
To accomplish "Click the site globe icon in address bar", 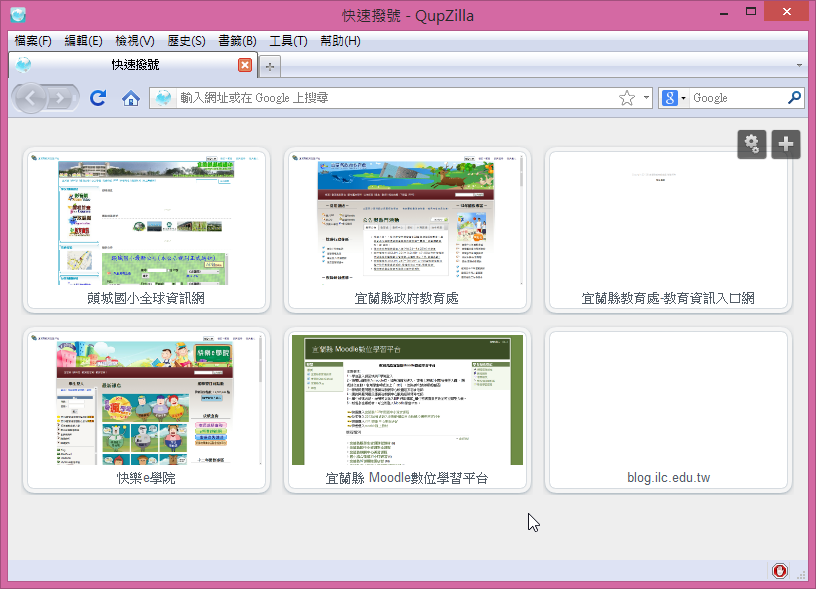I will point(163,98).
